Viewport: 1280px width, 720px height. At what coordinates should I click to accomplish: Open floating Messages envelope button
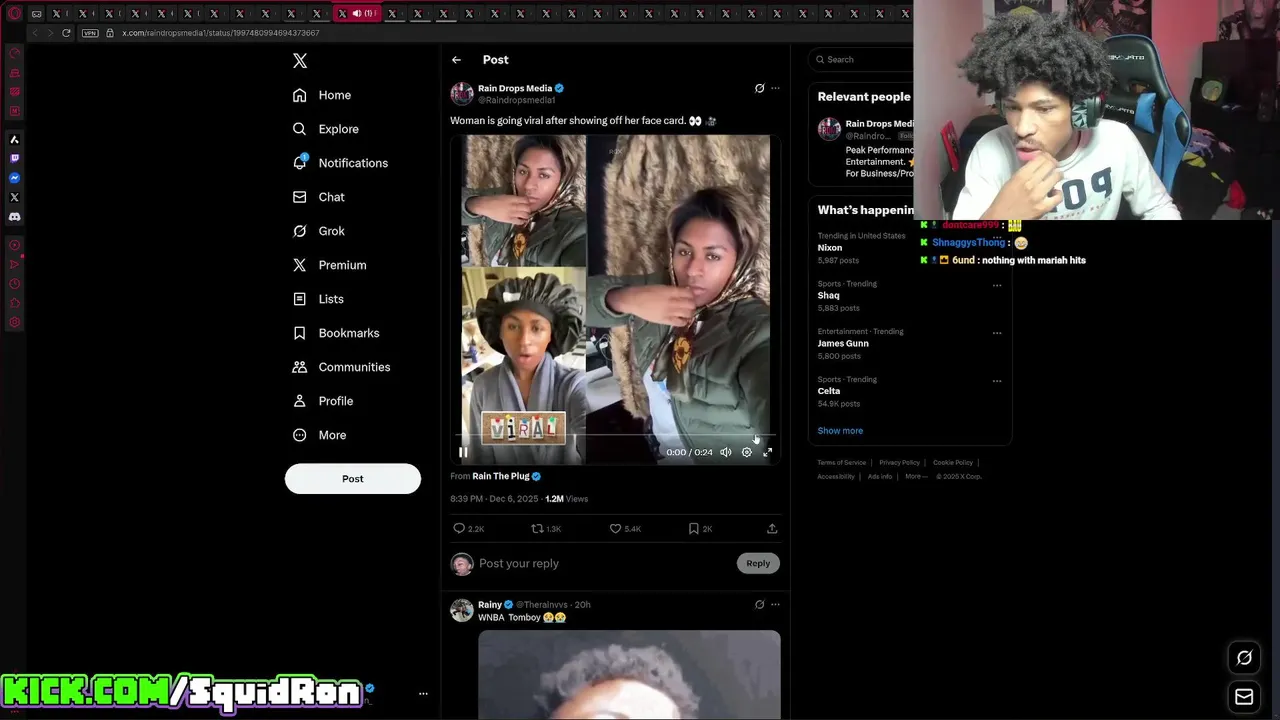click(1244, 697)
